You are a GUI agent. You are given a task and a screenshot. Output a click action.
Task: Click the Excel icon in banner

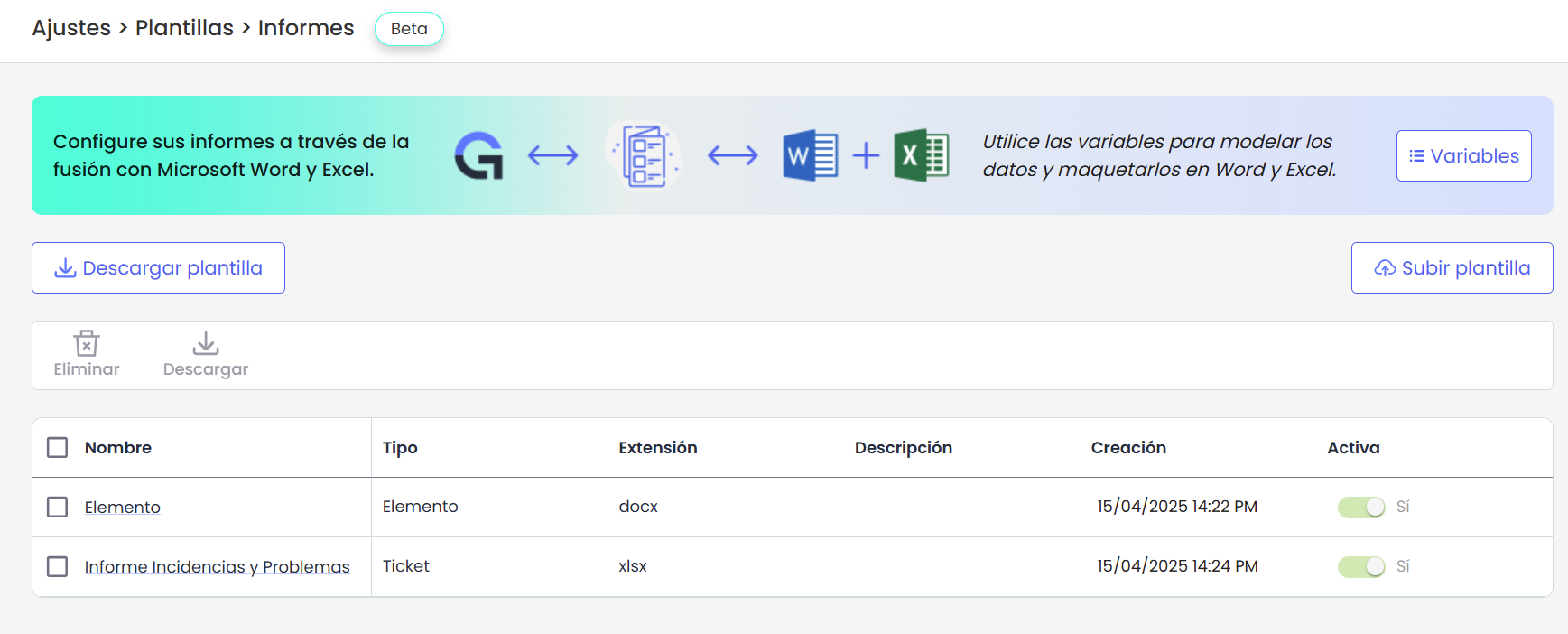921,155
